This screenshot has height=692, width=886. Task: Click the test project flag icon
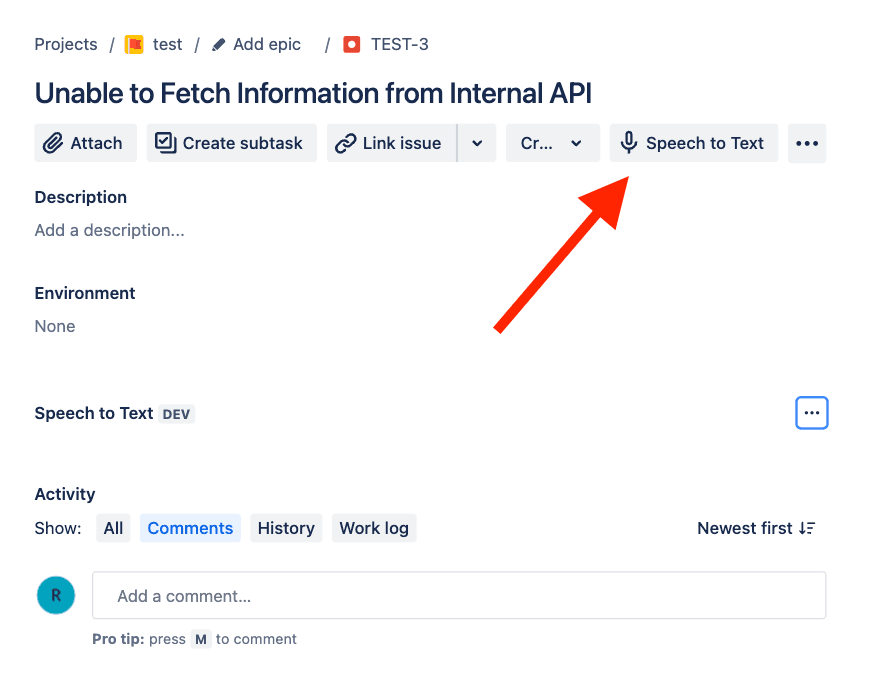[134, 44]
